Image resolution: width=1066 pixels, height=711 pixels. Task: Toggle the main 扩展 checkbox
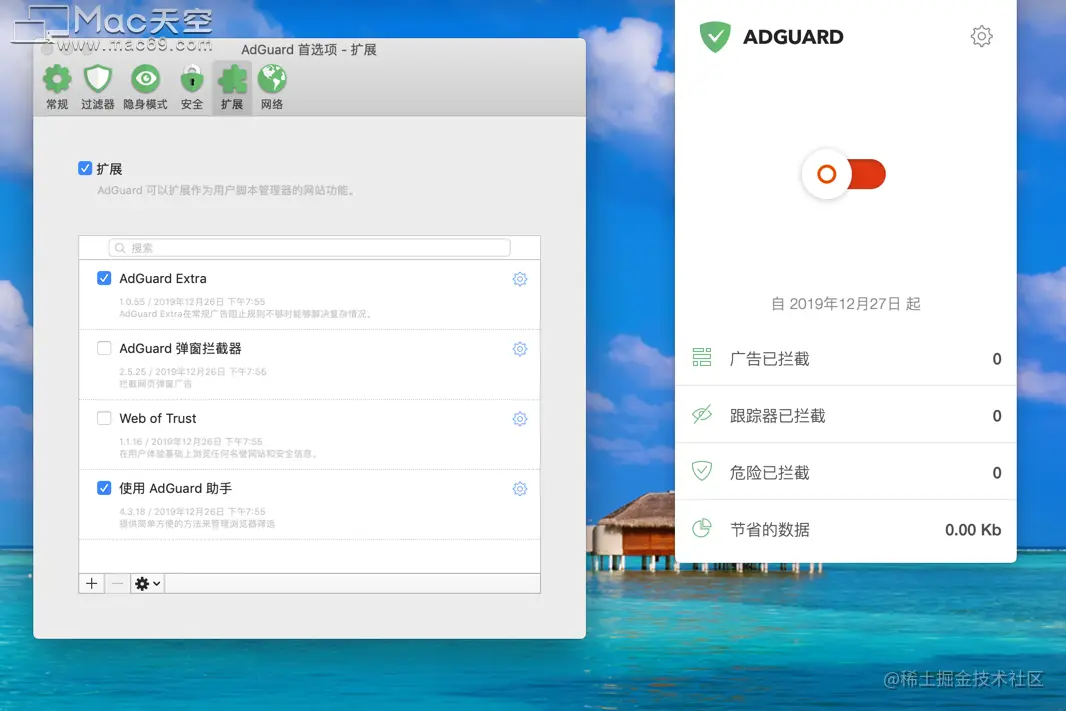coord(85,168)
